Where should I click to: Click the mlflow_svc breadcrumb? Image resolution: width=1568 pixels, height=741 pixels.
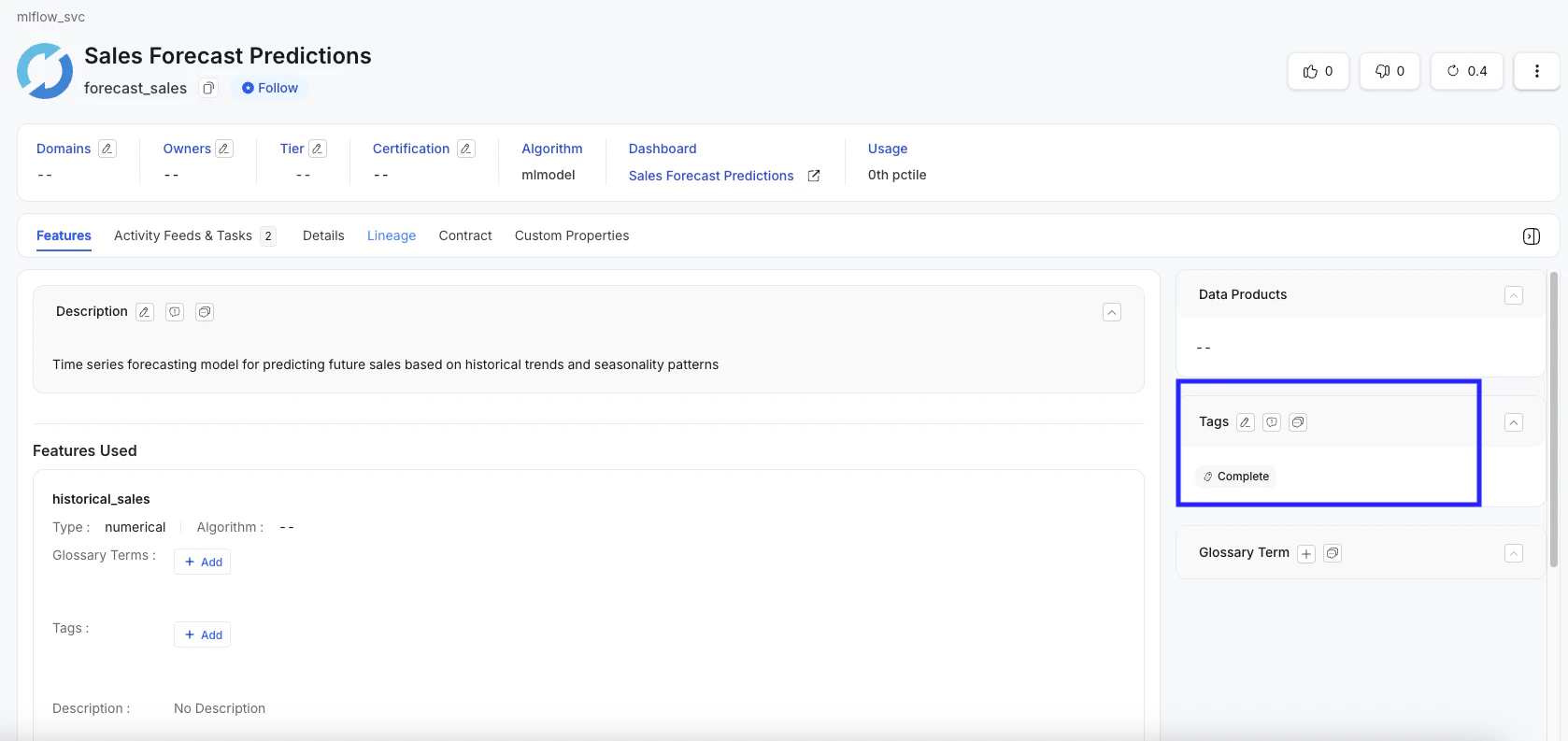point(50,17)
